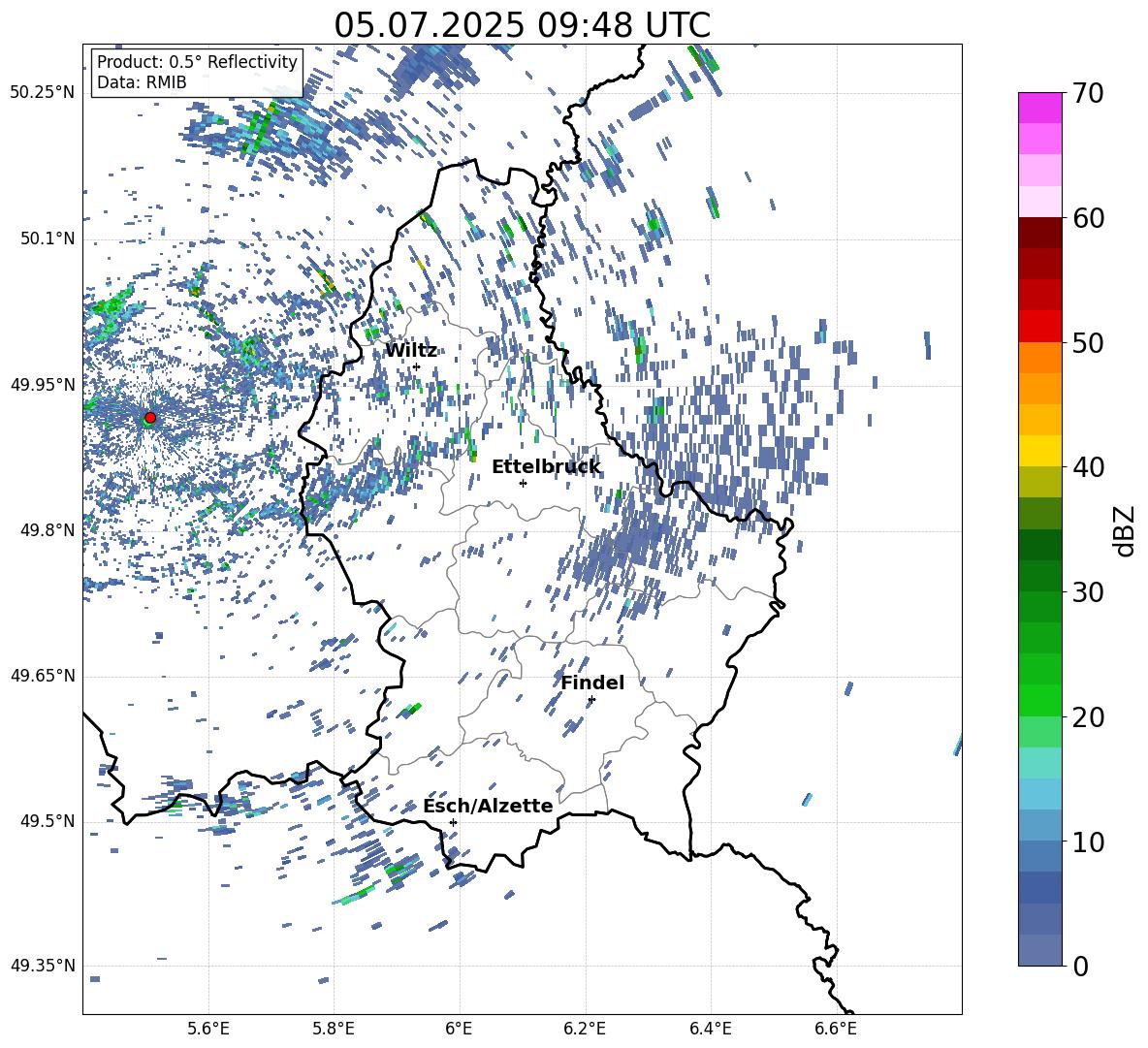This screenshot has width=1148, height=1048.
Task: Click the colorbar tick label 50
Action: 1088,343
